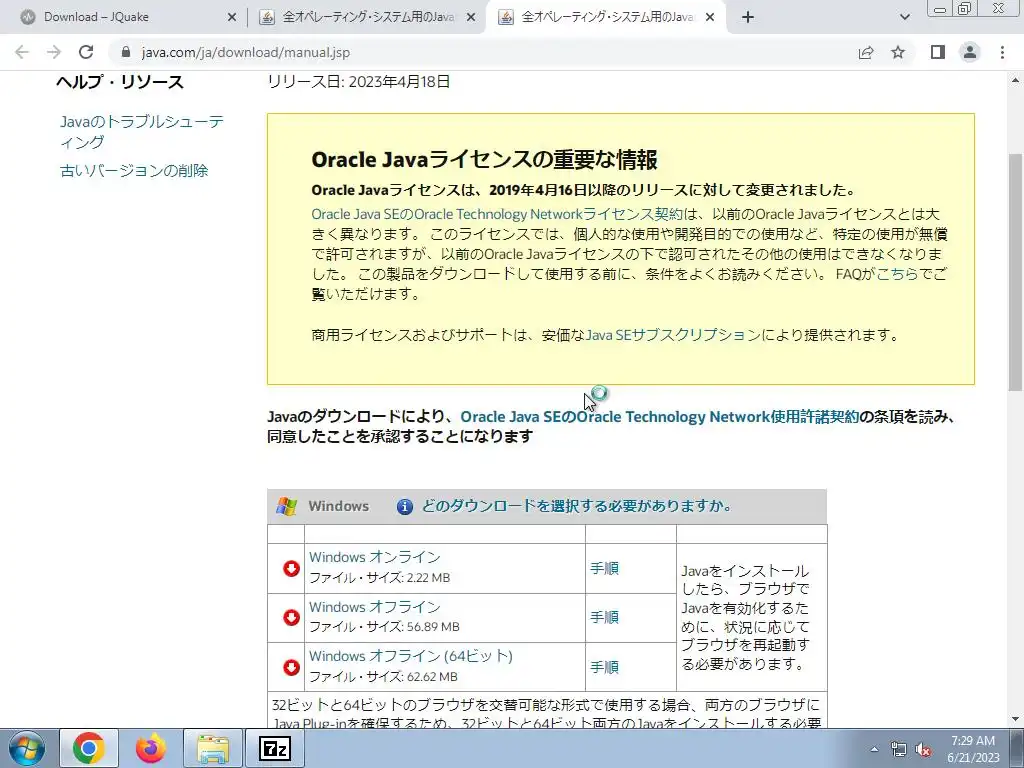Download Windows オフライン installer link

(375, 607)
